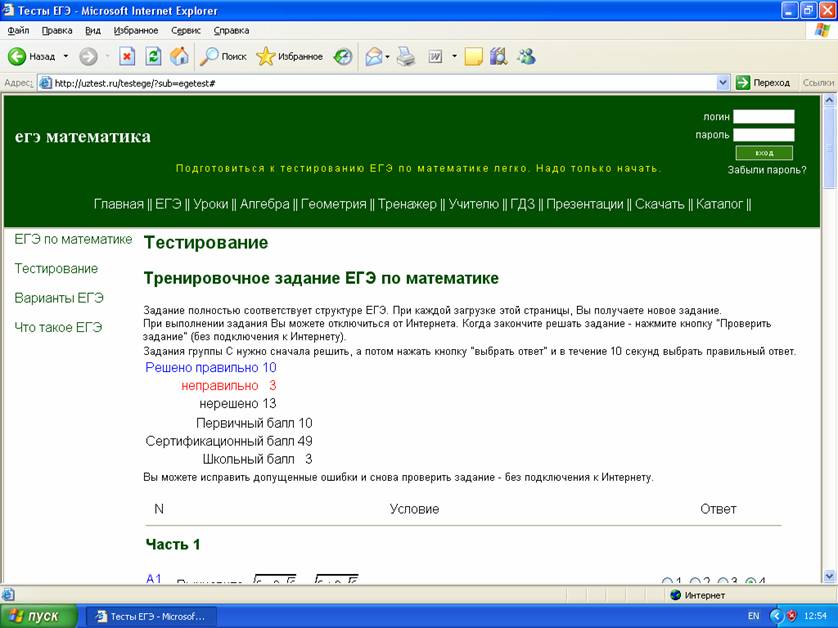Go to the Home page icon
This screenshot has width=838, height=628.
(x=180, y=56)
